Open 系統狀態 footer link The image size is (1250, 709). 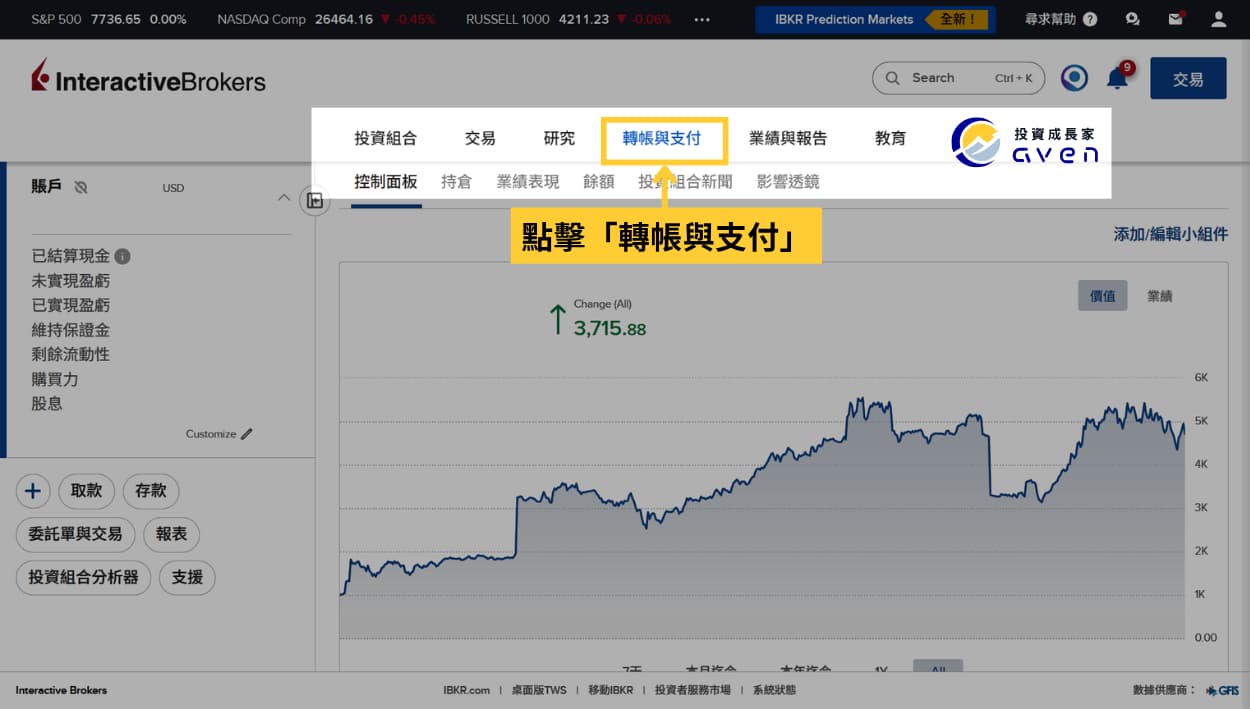point(774,690)
